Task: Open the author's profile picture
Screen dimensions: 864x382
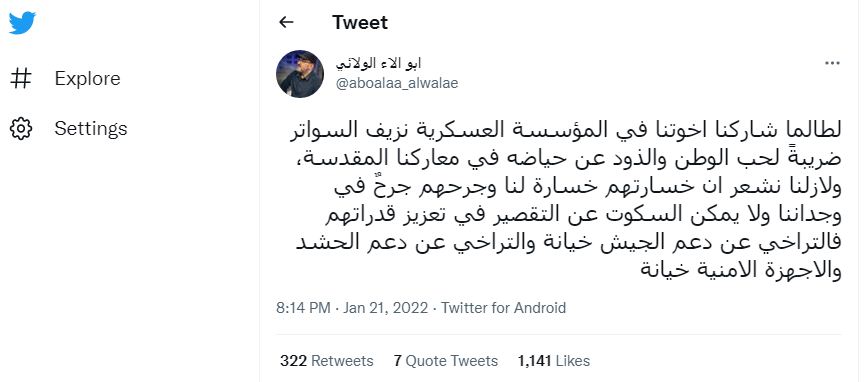Action: point(300,74)
